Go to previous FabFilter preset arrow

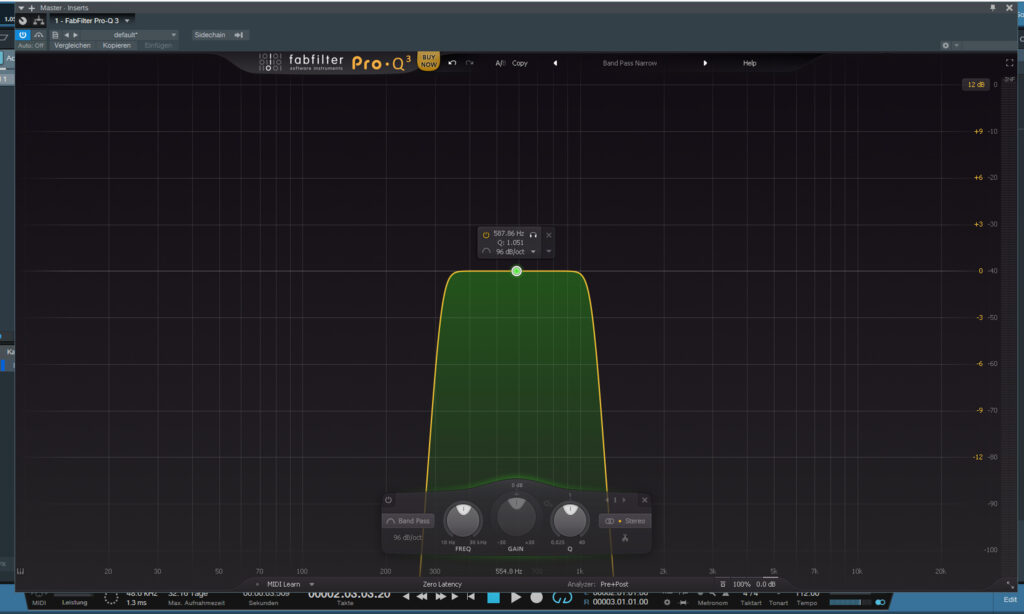(x=555, y=63)
